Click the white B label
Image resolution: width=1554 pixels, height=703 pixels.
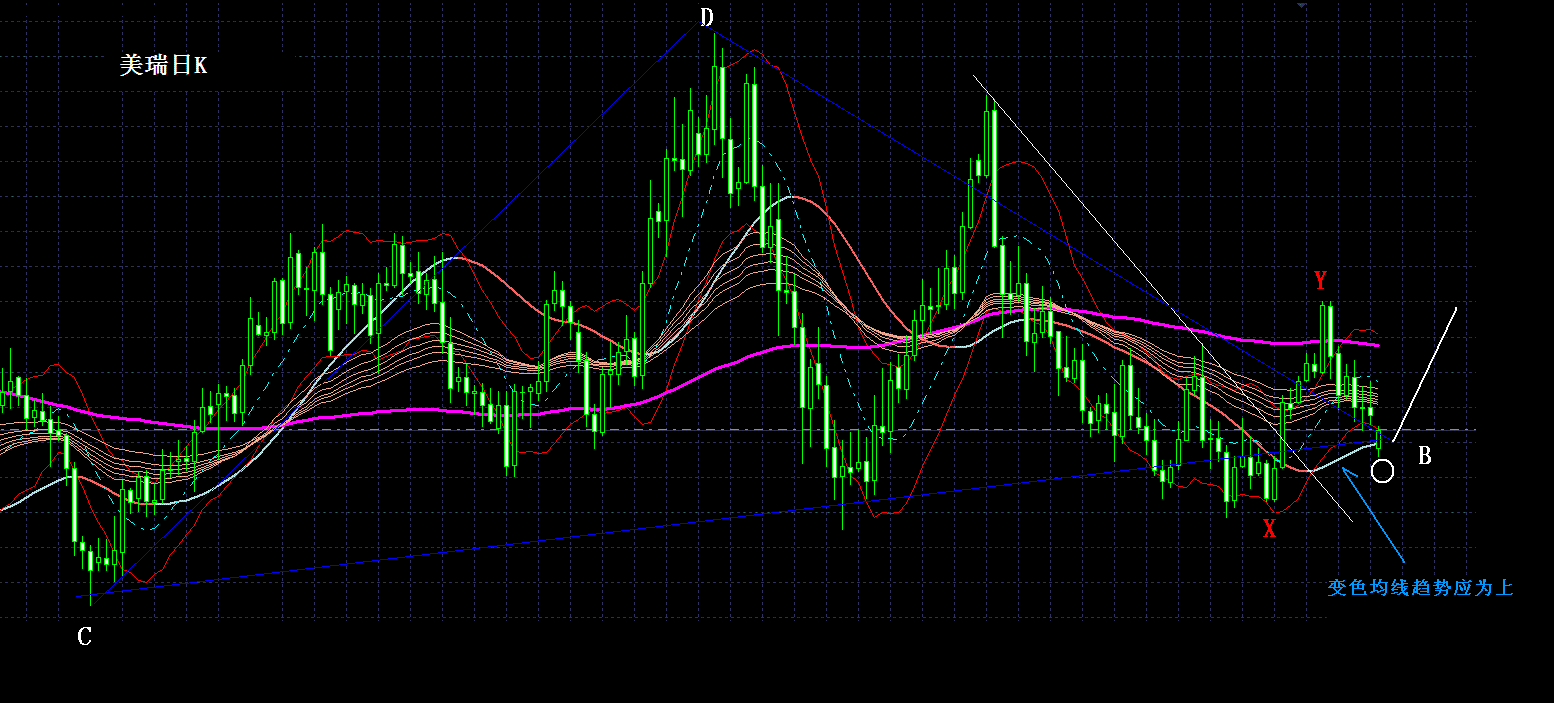coord(1425,456)
